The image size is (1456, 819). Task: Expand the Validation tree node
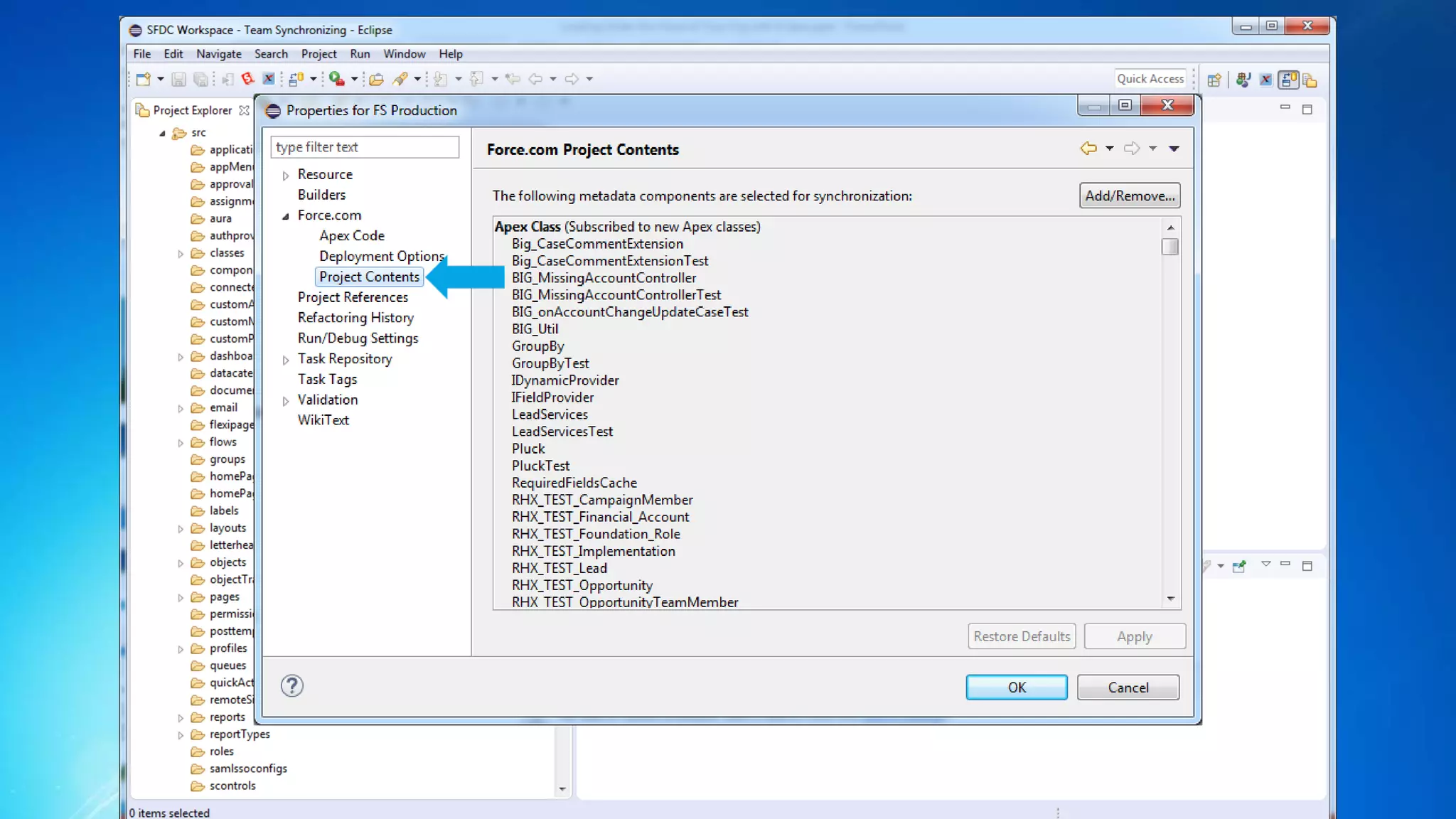coord(286,401)
